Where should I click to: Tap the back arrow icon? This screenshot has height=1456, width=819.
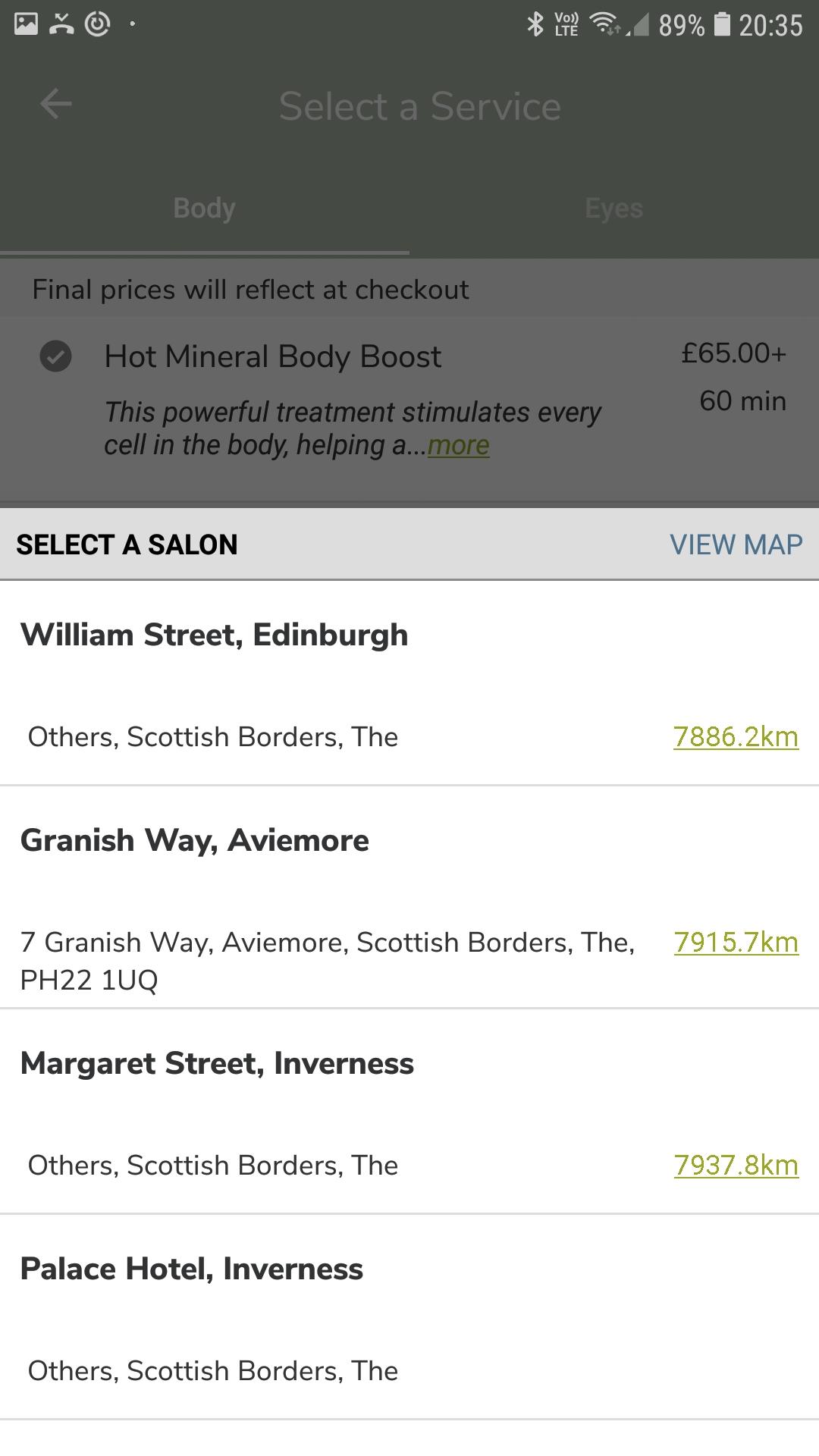[55, 105]
